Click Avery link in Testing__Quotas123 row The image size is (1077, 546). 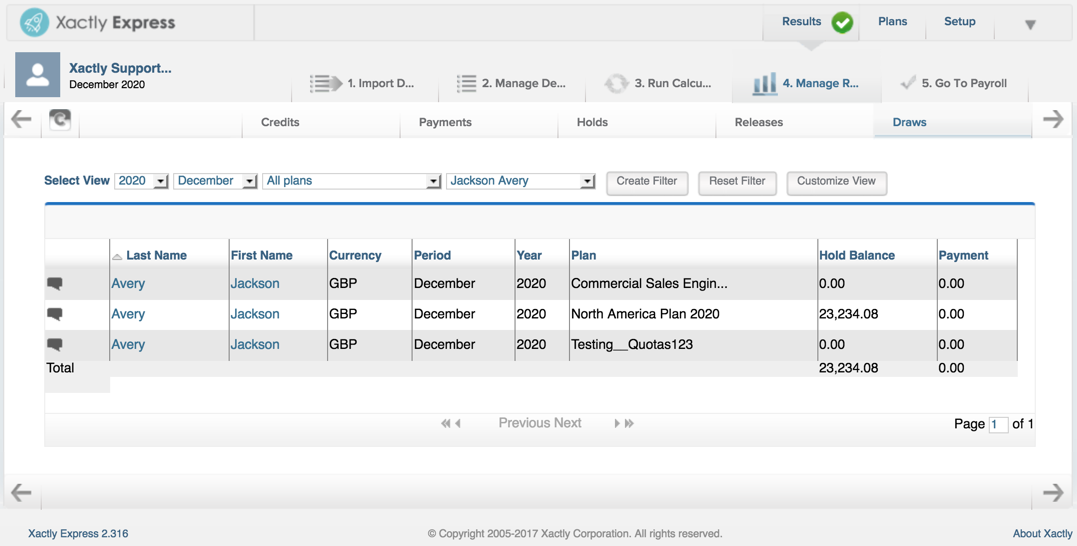point(128,345)
